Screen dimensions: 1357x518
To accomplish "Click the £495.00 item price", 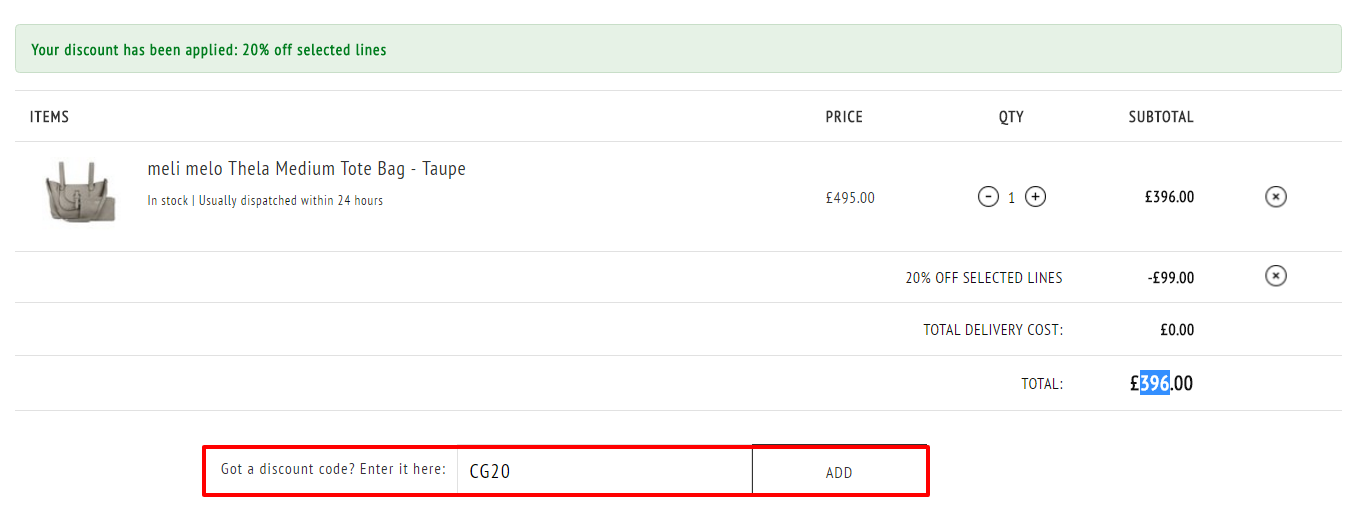I will click(x=850, y=198).
